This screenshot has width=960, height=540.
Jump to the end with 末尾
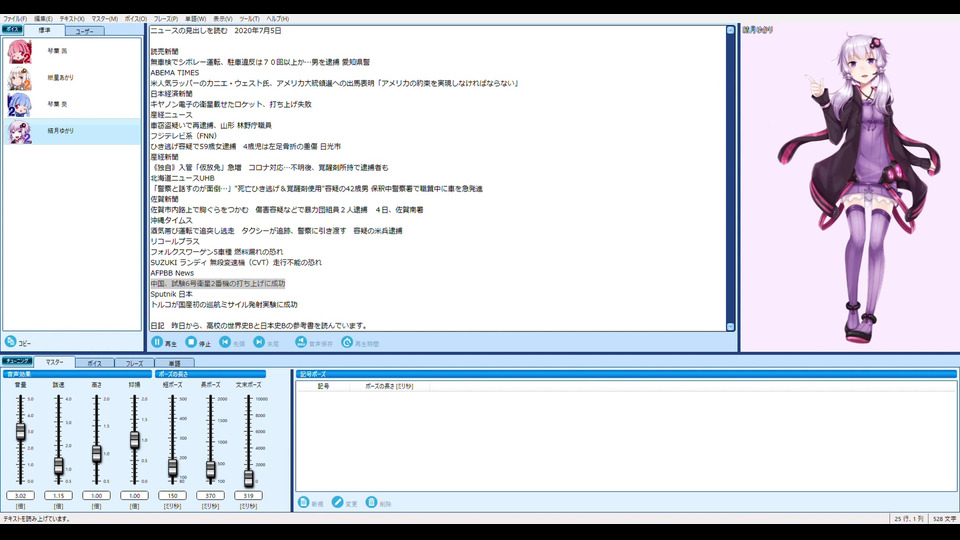266,342
